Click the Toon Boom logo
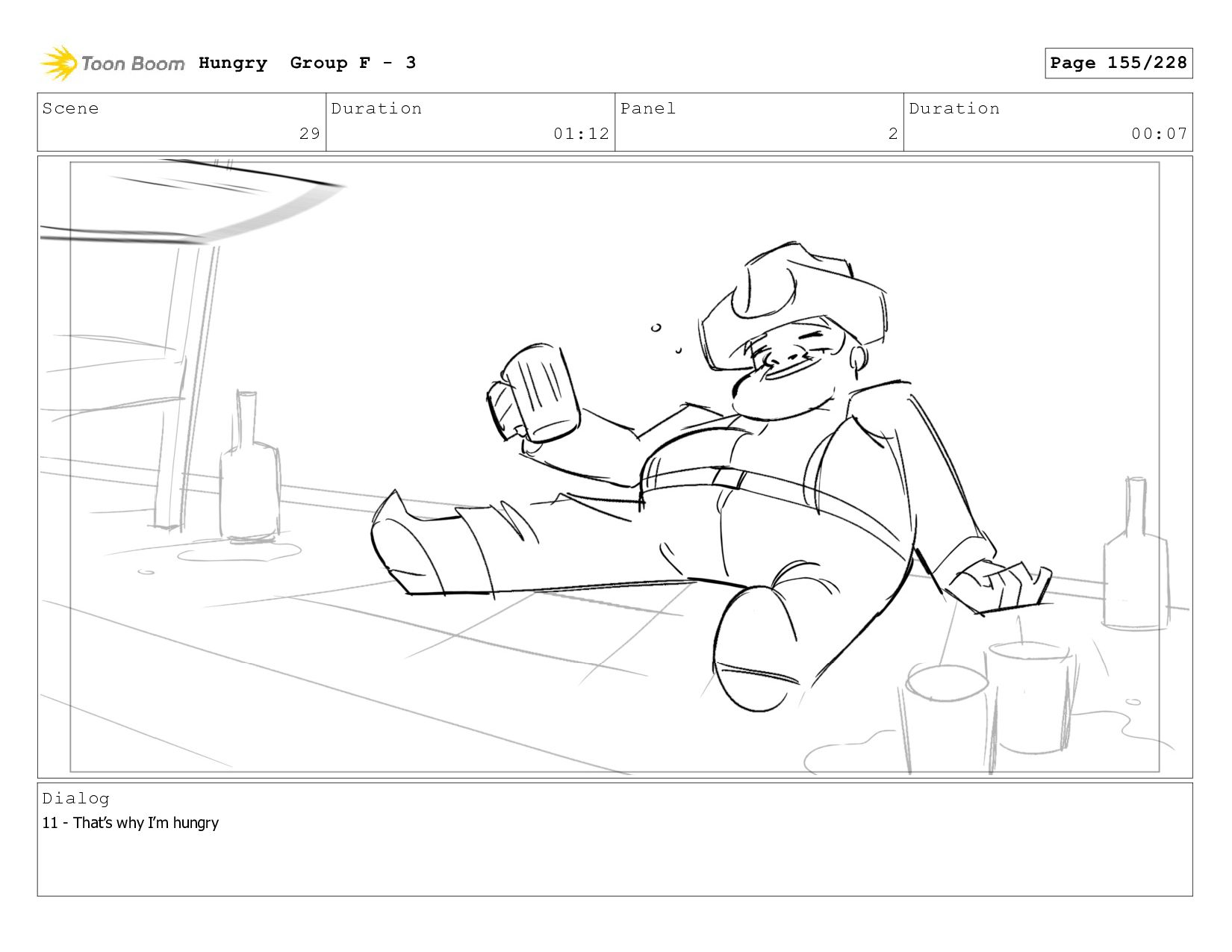Viewport: 1232px width, 952px height. 112,63
